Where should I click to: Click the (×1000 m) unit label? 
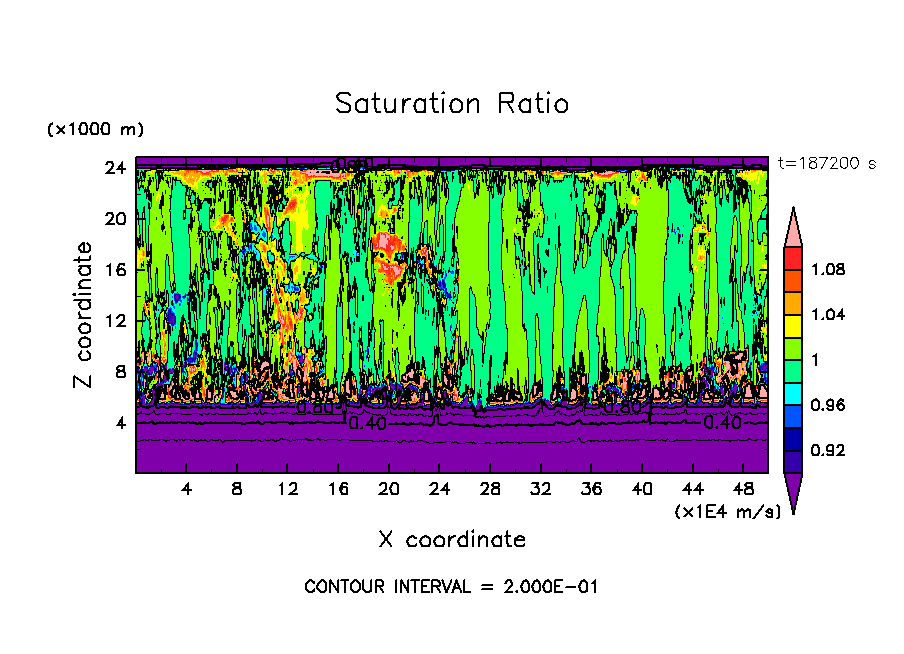(95, 129)
